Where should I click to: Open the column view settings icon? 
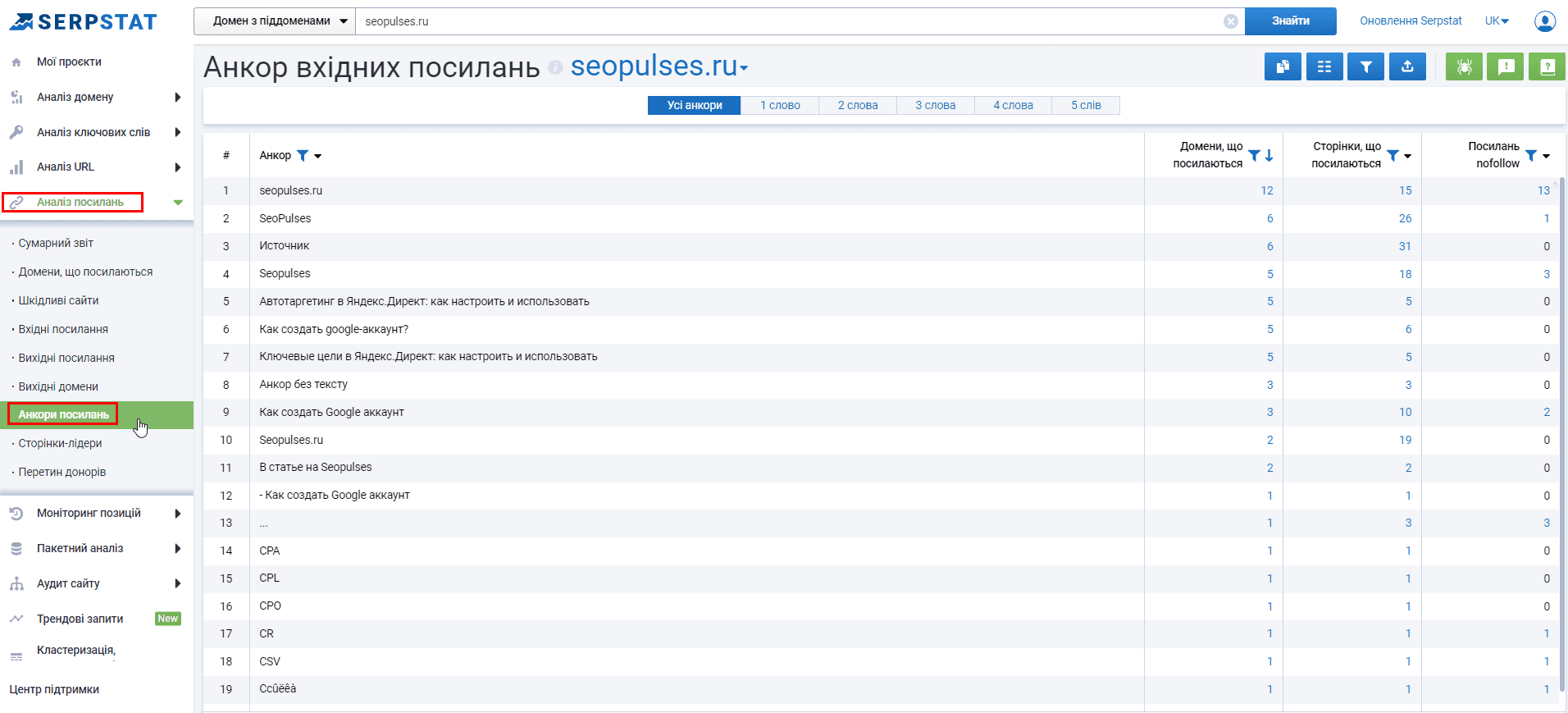(1324, 66)
